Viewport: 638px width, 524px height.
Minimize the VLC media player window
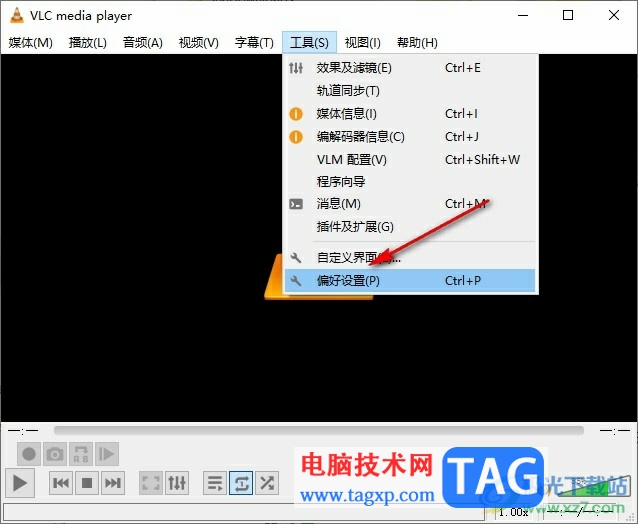pyautogui.click(x=523, y=15)
